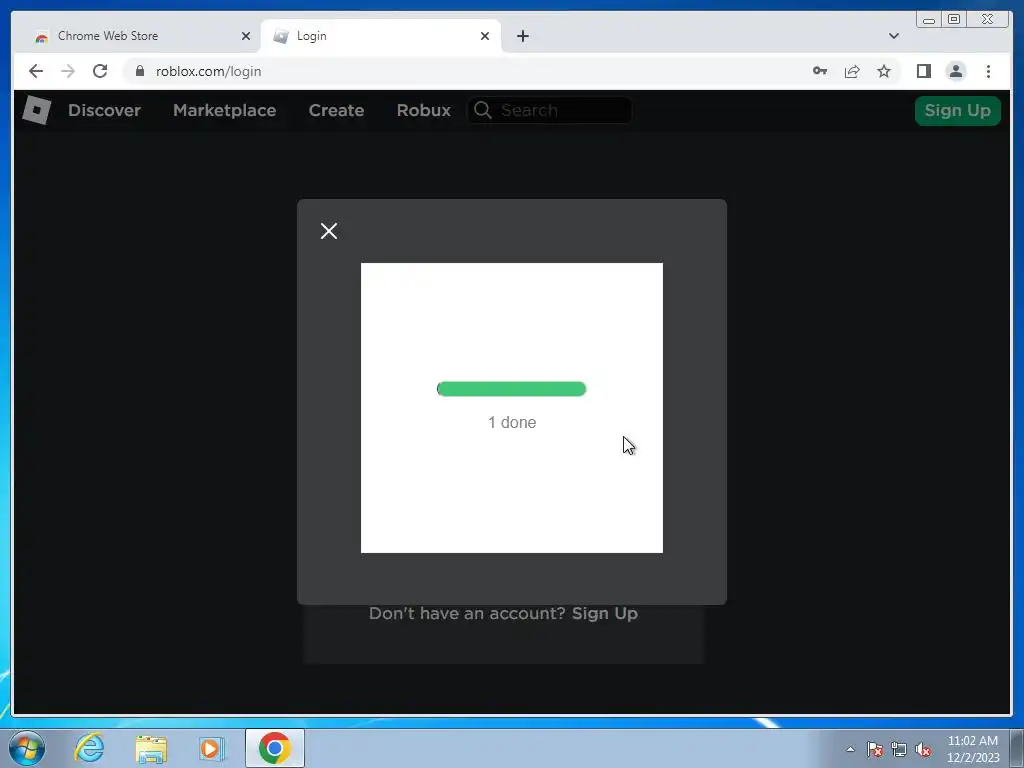Open the Marketplace page
Viewport: 1024px width, 768px height.
(x=225, y=110)
